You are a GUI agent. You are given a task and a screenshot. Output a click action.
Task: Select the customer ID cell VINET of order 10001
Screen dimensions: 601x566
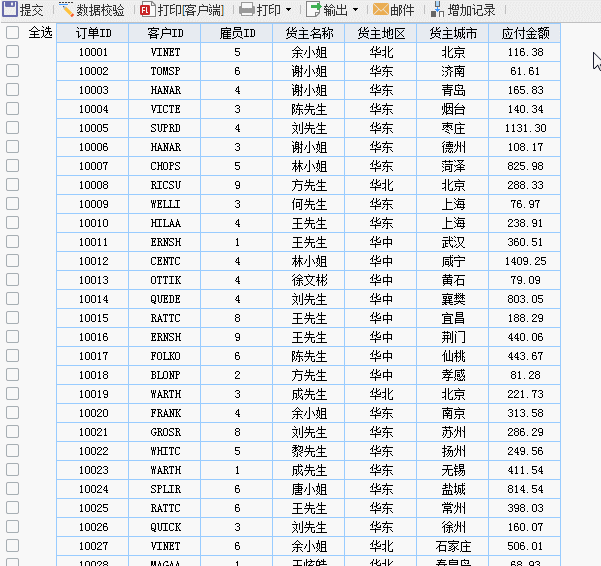point(165,52)
